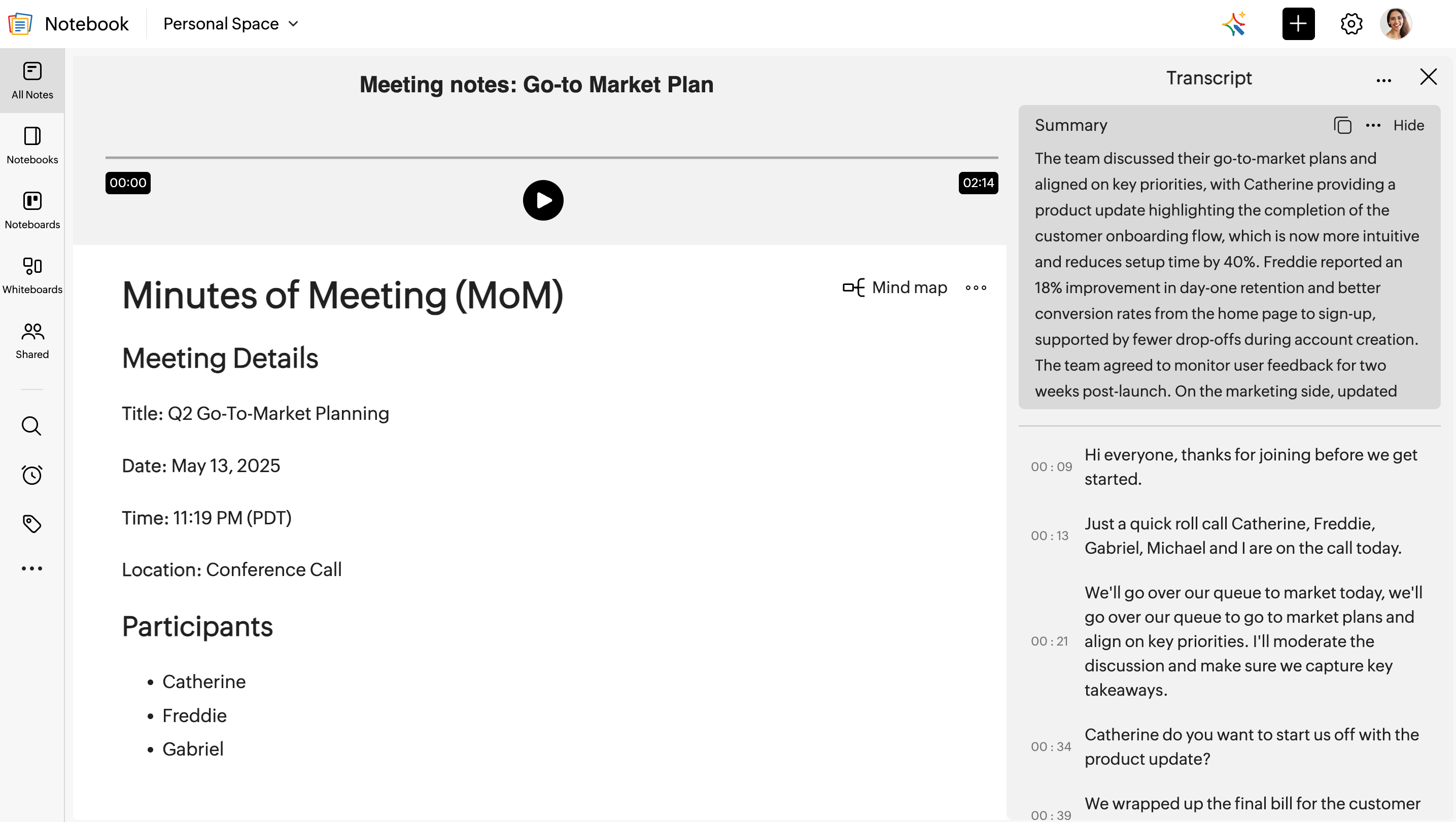Open the tags icon in sidebar
The height and width of the screenshot is (822, 1456).
(31, 524)
